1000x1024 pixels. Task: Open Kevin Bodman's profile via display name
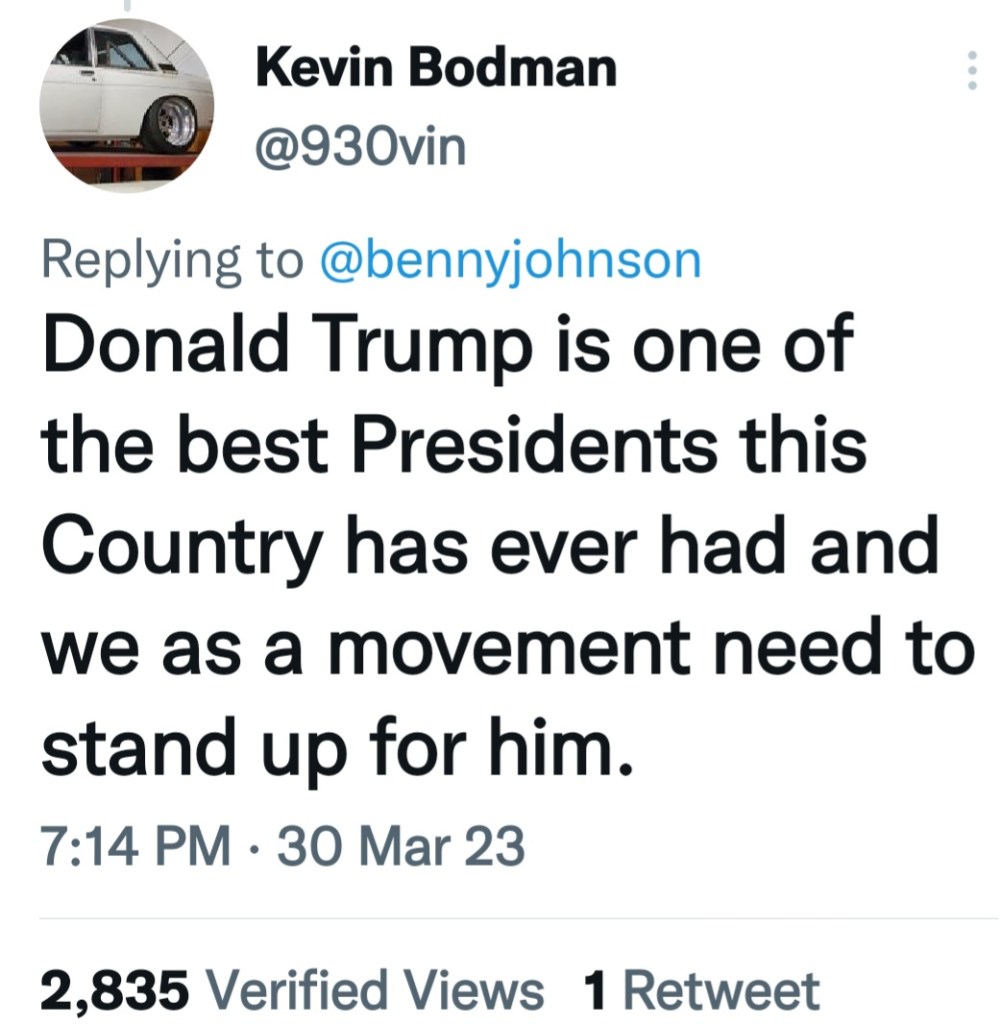436,69
